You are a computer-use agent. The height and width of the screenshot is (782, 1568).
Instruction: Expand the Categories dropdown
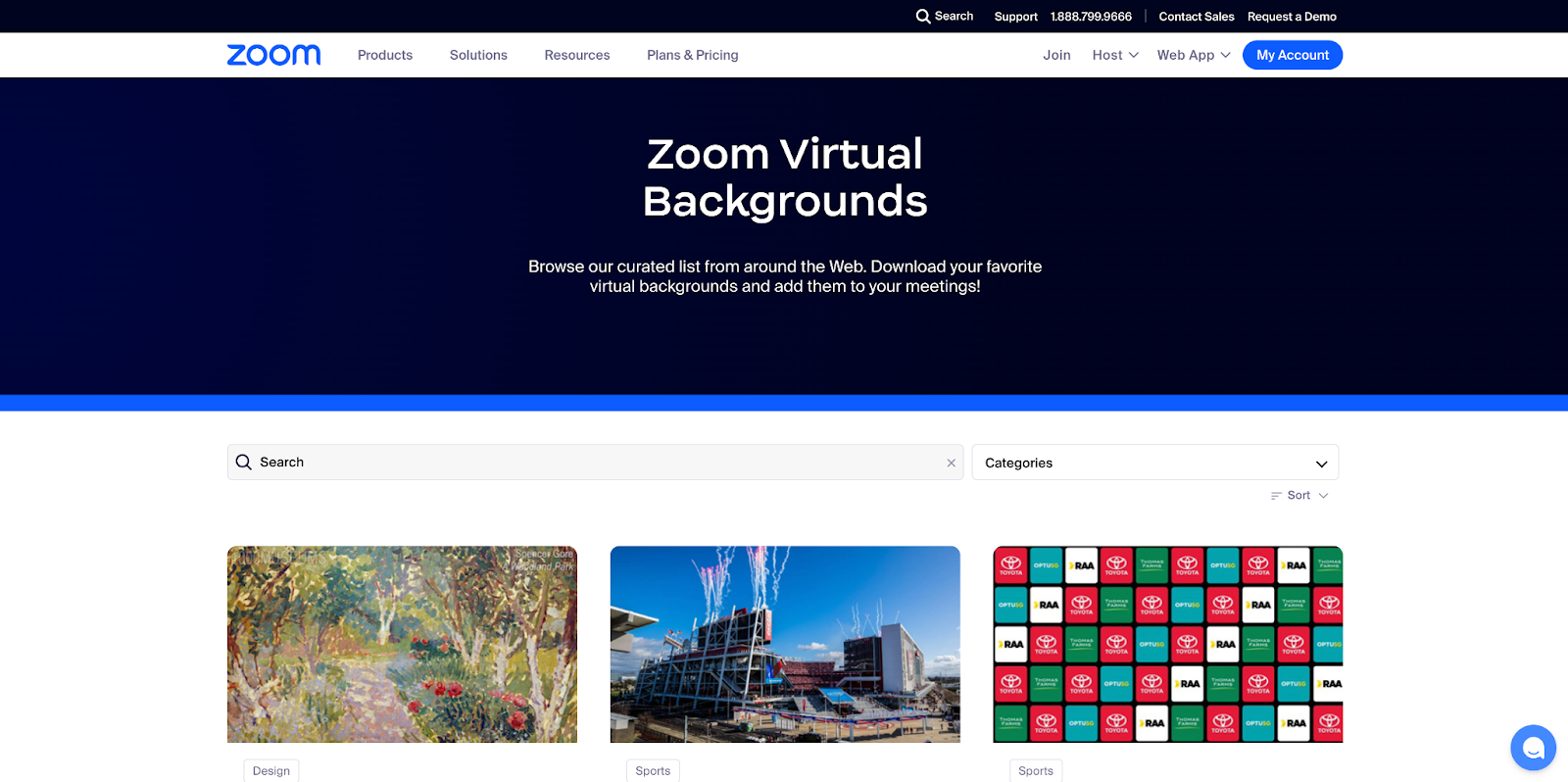[x=1155, y=463]
